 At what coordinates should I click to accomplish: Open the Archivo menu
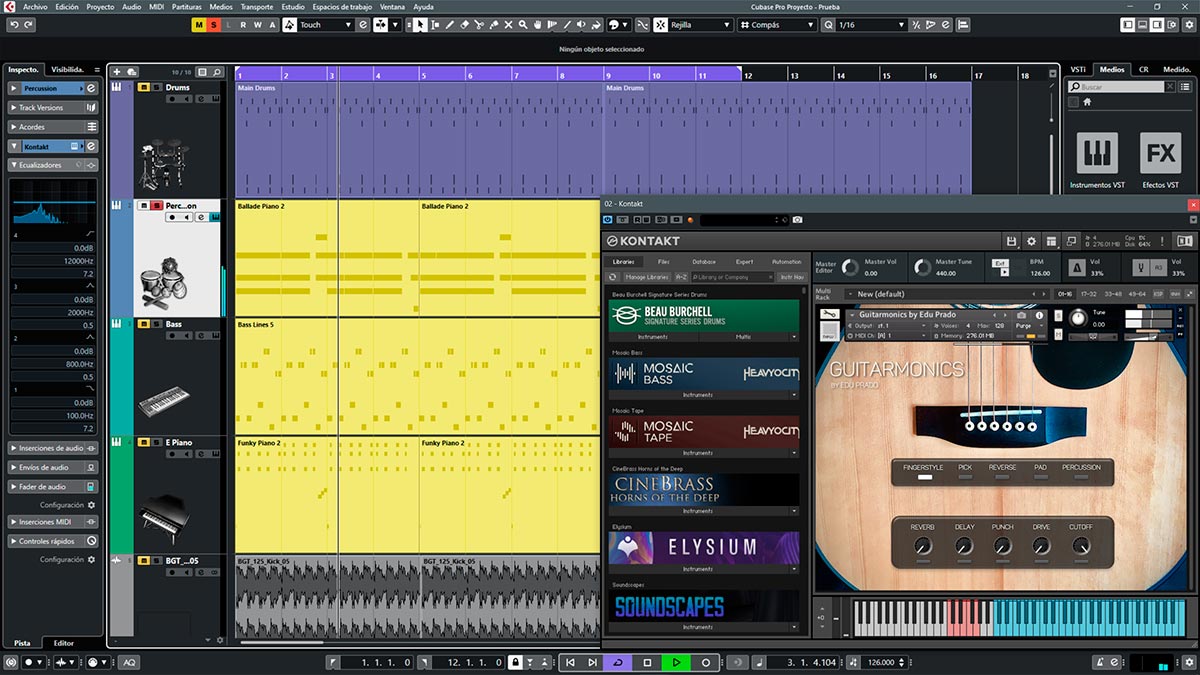point(34,6)
